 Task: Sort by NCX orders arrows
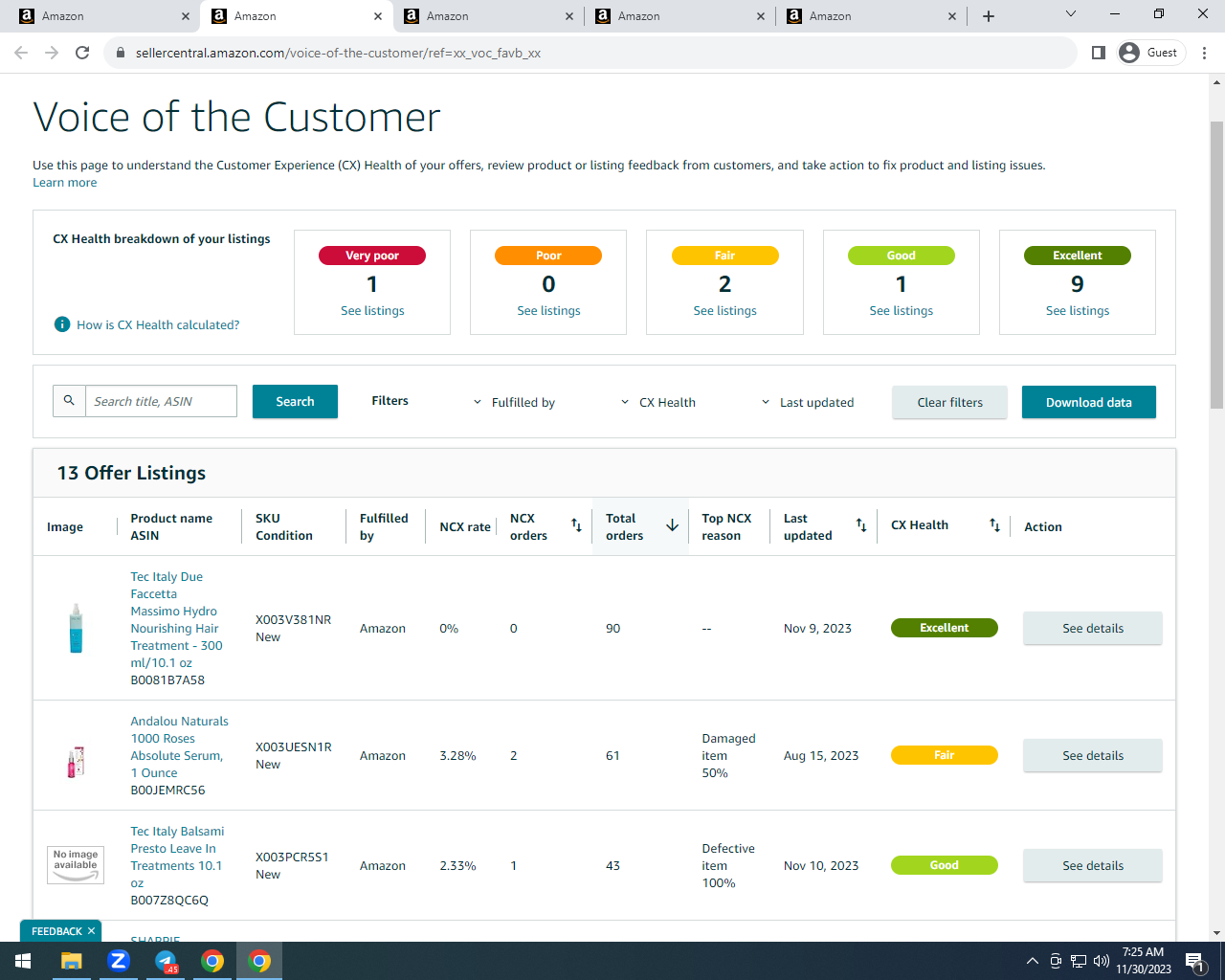[x=576, y=525]
